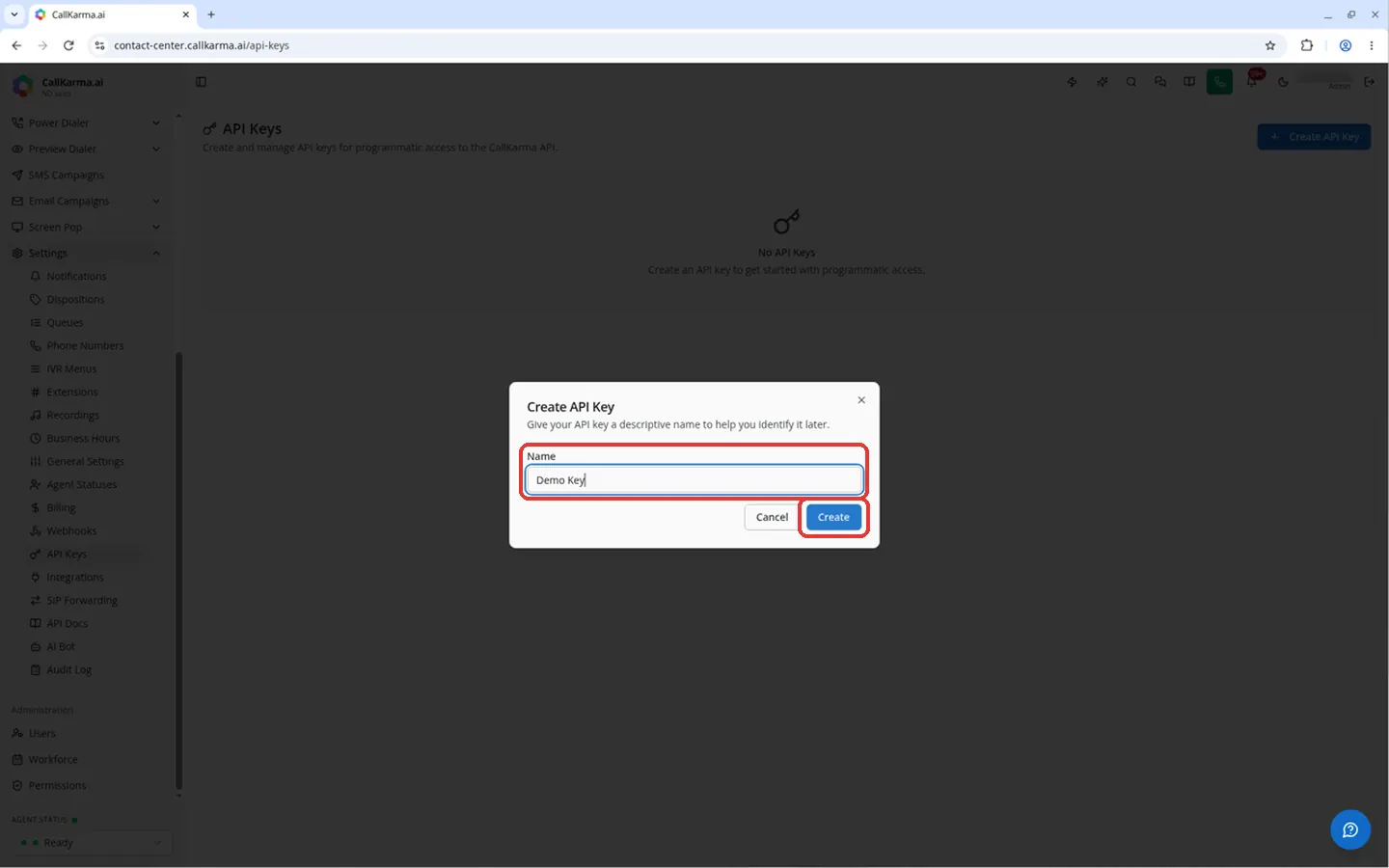Click the green phone dialer icon

click(x=1219, y=82)
